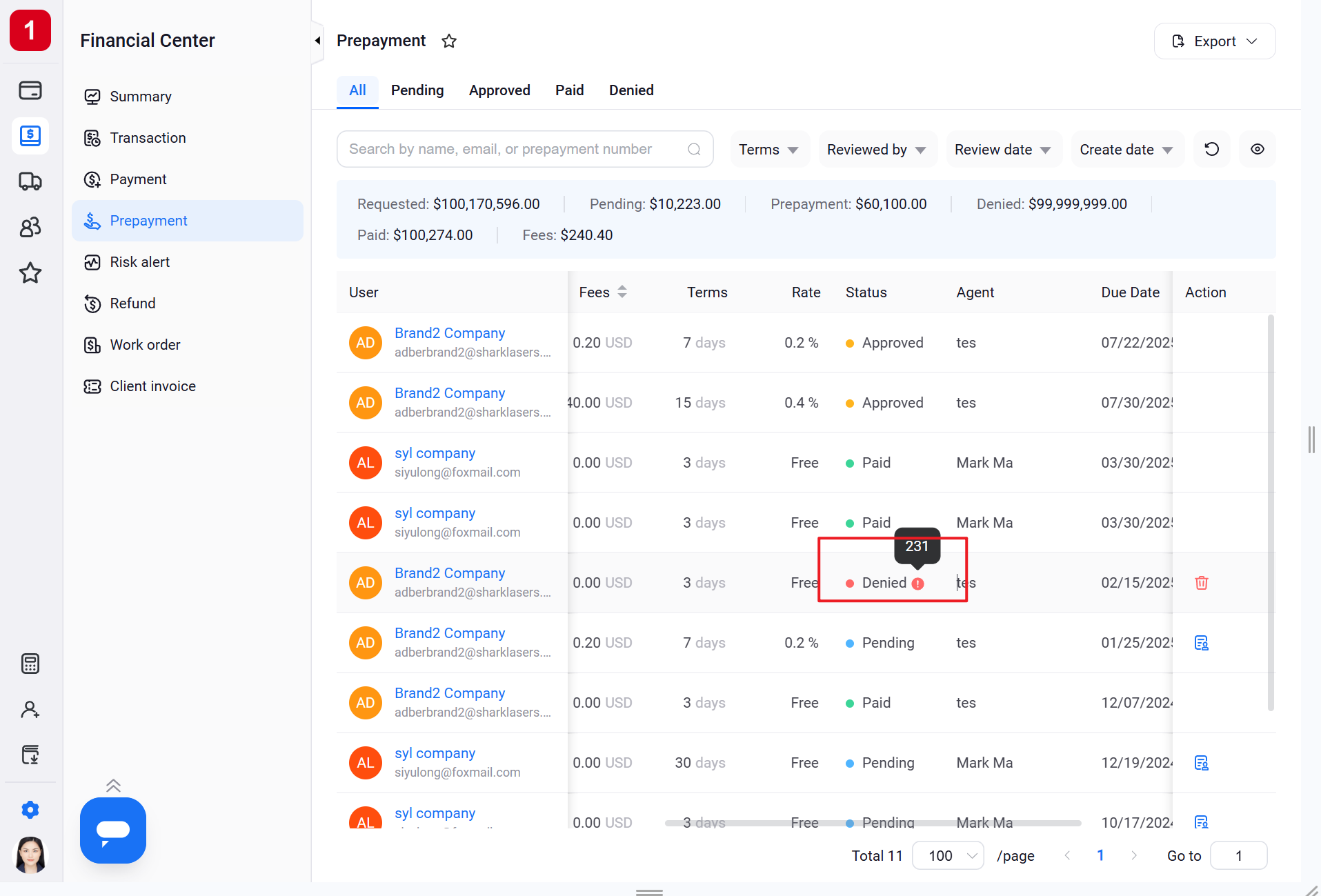1321x896 pixels.
Task: Go to next page arrow
Action: click(1133, 855)
